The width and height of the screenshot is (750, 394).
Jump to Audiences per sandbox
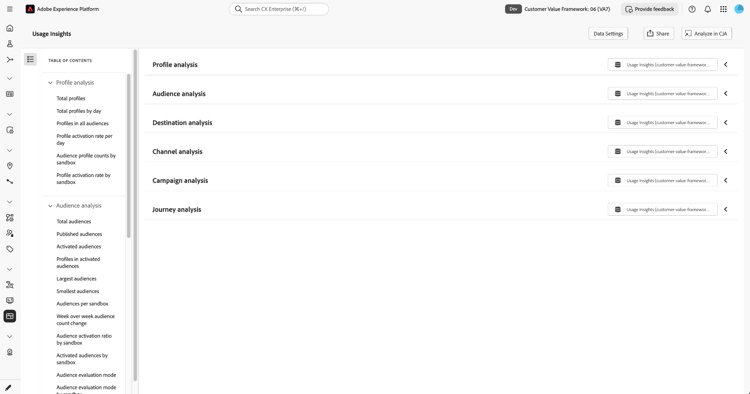[82, 304]
